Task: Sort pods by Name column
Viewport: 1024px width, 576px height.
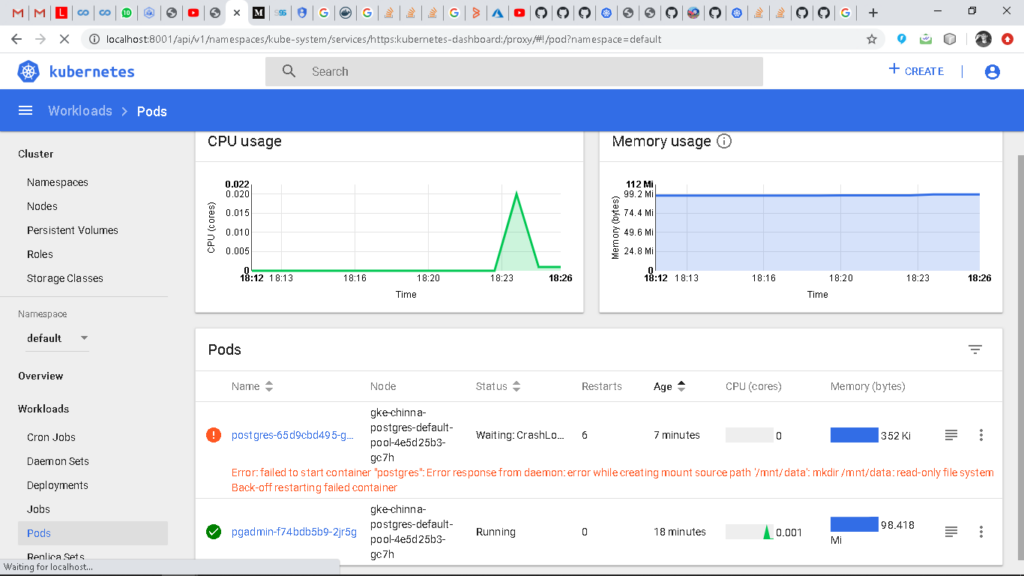Action: click(251, 386)
